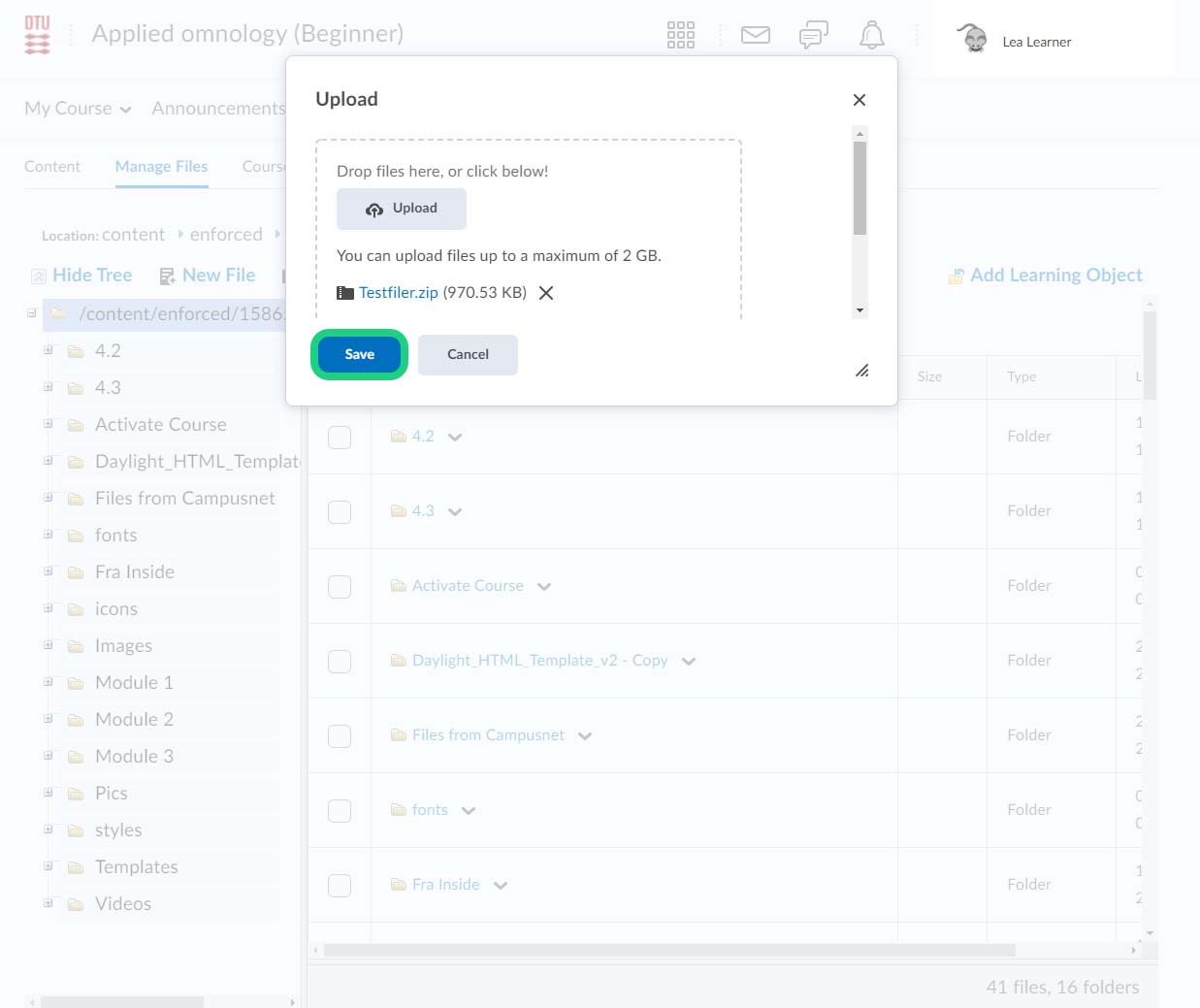Viewport: 1200px width, 1008px height.
Task: Tick the fonts folder checkbox
Action: click(x=340, y=811)
